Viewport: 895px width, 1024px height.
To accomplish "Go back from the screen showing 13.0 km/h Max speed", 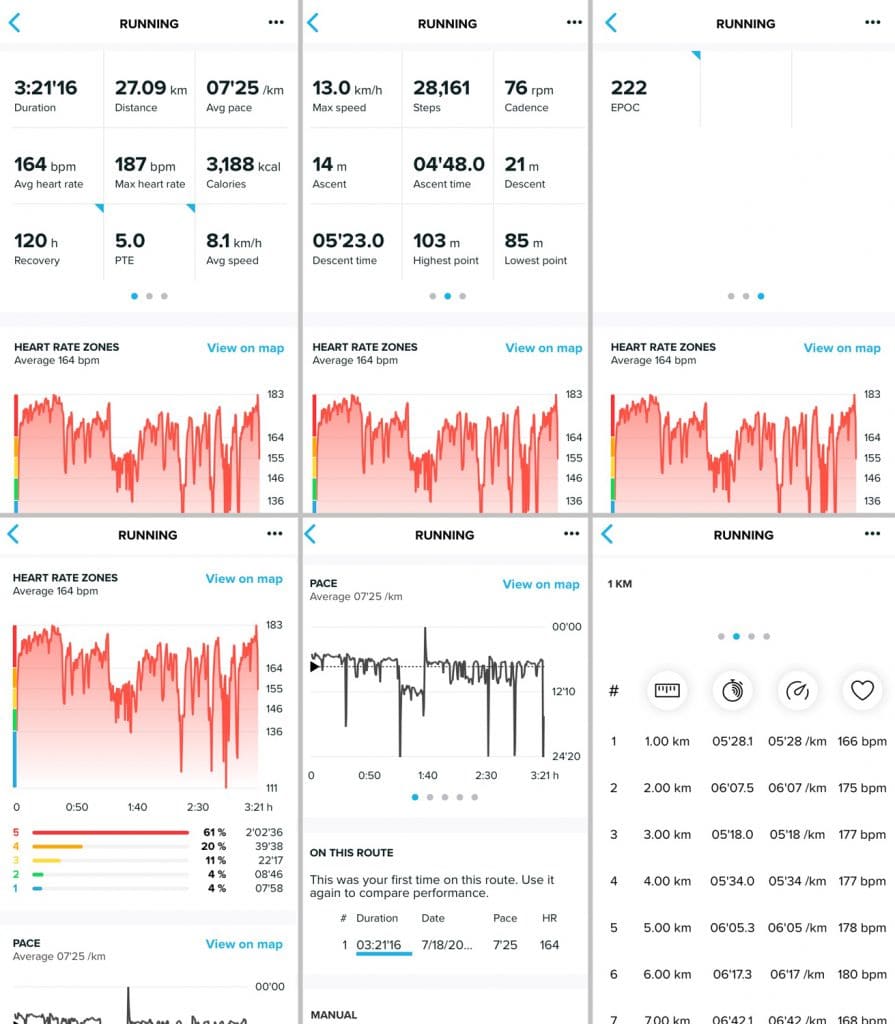I will pos(313,23).
